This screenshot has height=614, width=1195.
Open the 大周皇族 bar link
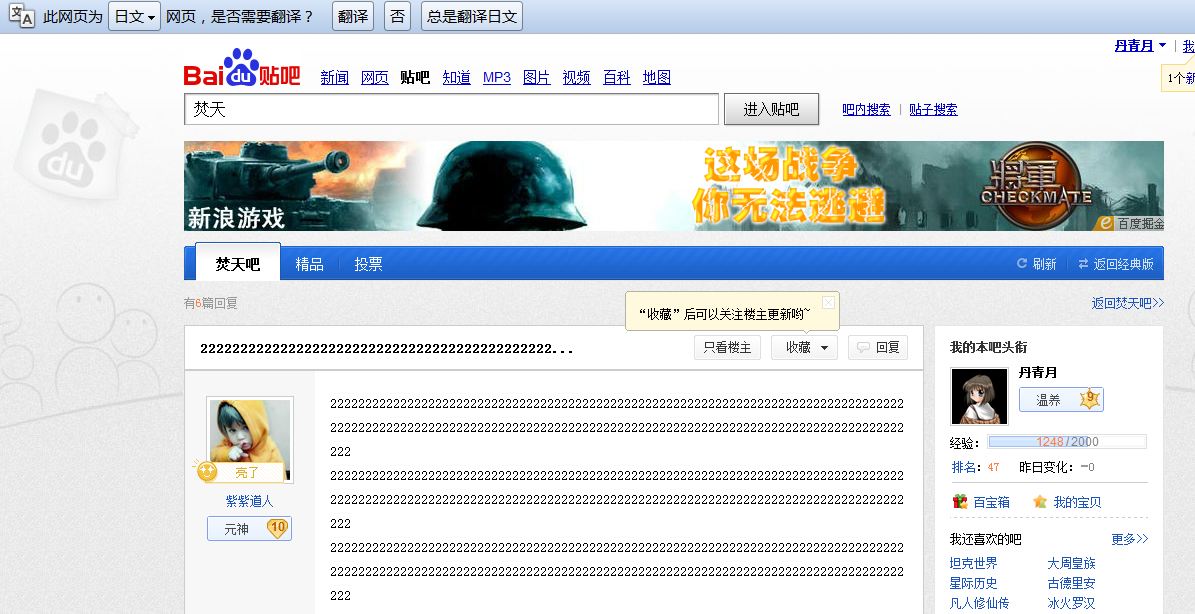tap(1071, 563)
